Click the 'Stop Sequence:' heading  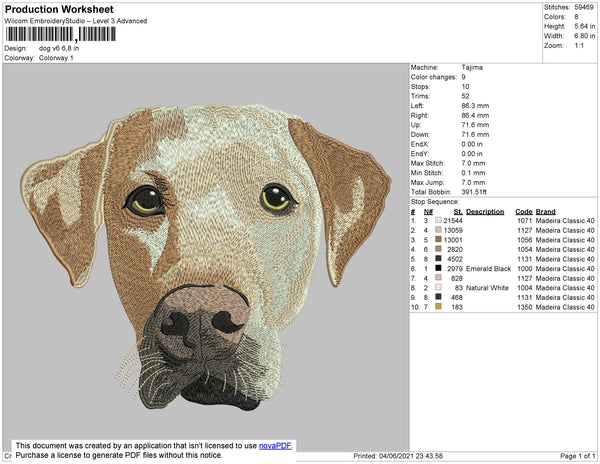click(435, 202)
